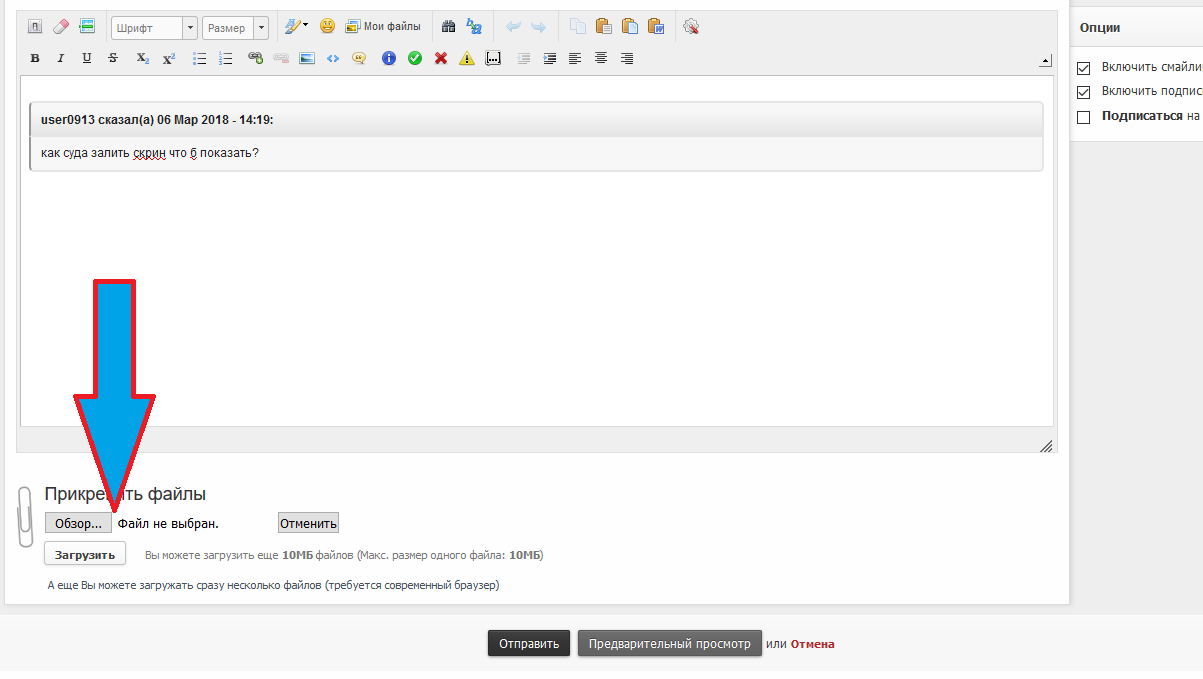1203x679 pixels.
Task: Click the strikethrough text icon
Action: [113, 59]
